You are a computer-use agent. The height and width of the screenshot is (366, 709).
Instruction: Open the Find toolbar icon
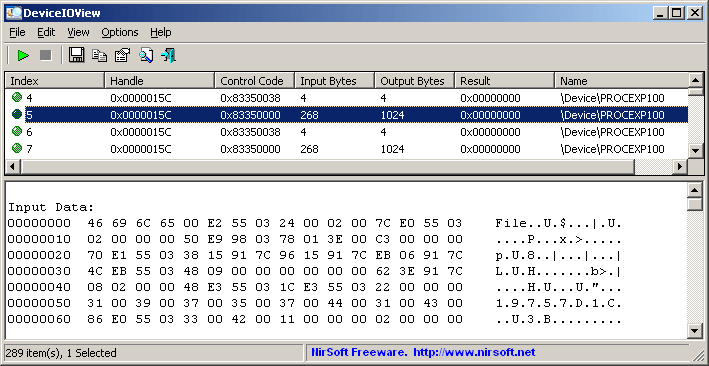point(146,56)
